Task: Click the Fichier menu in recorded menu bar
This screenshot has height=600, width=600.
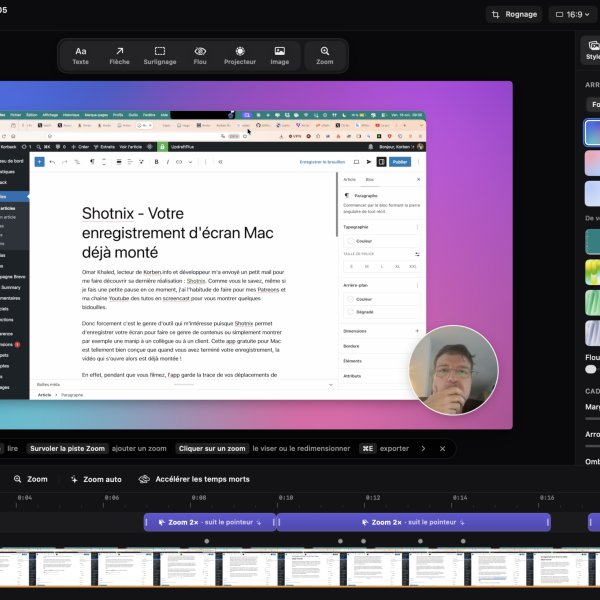Action: (x=16, y=115)
